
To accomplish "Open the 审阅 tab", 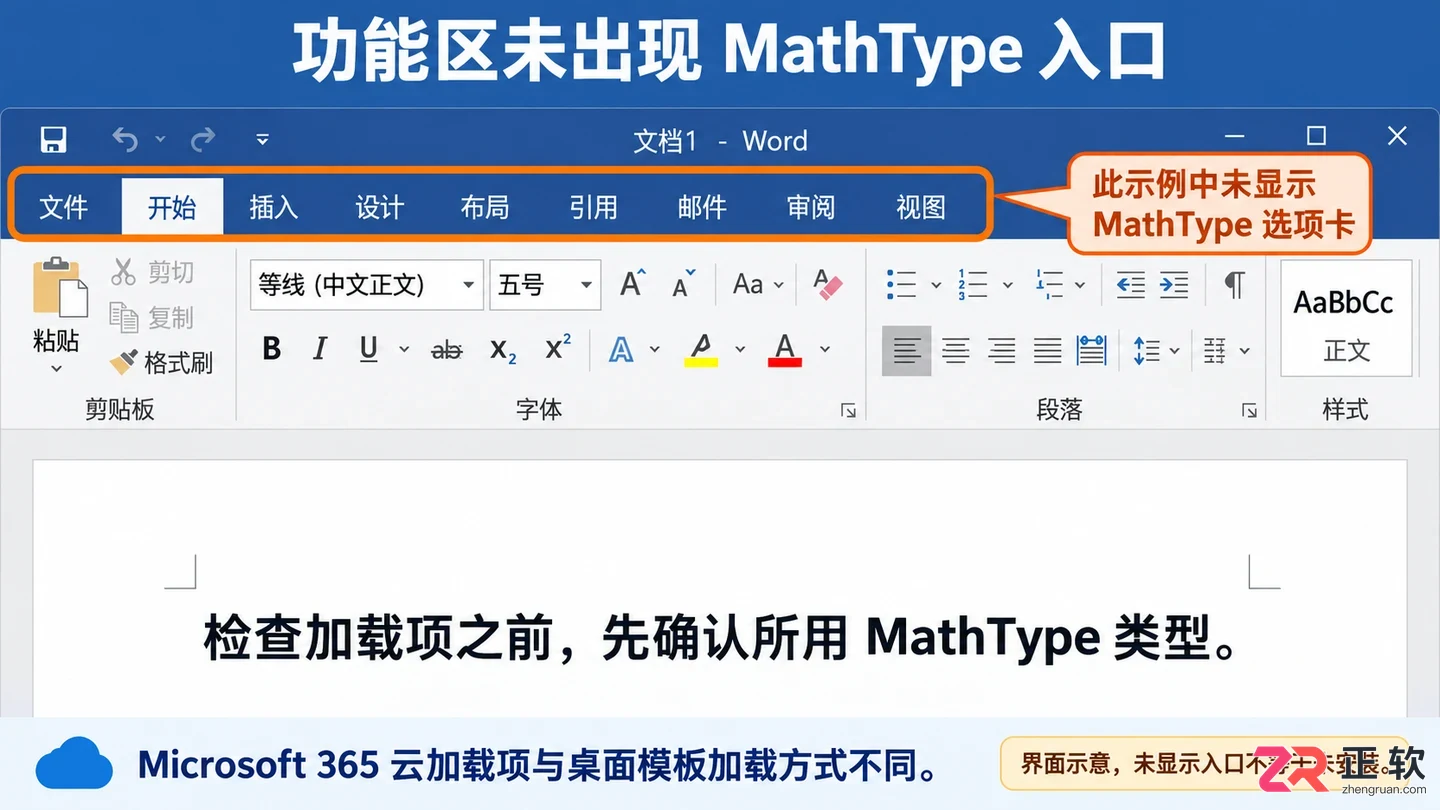I will click(811, 207).
